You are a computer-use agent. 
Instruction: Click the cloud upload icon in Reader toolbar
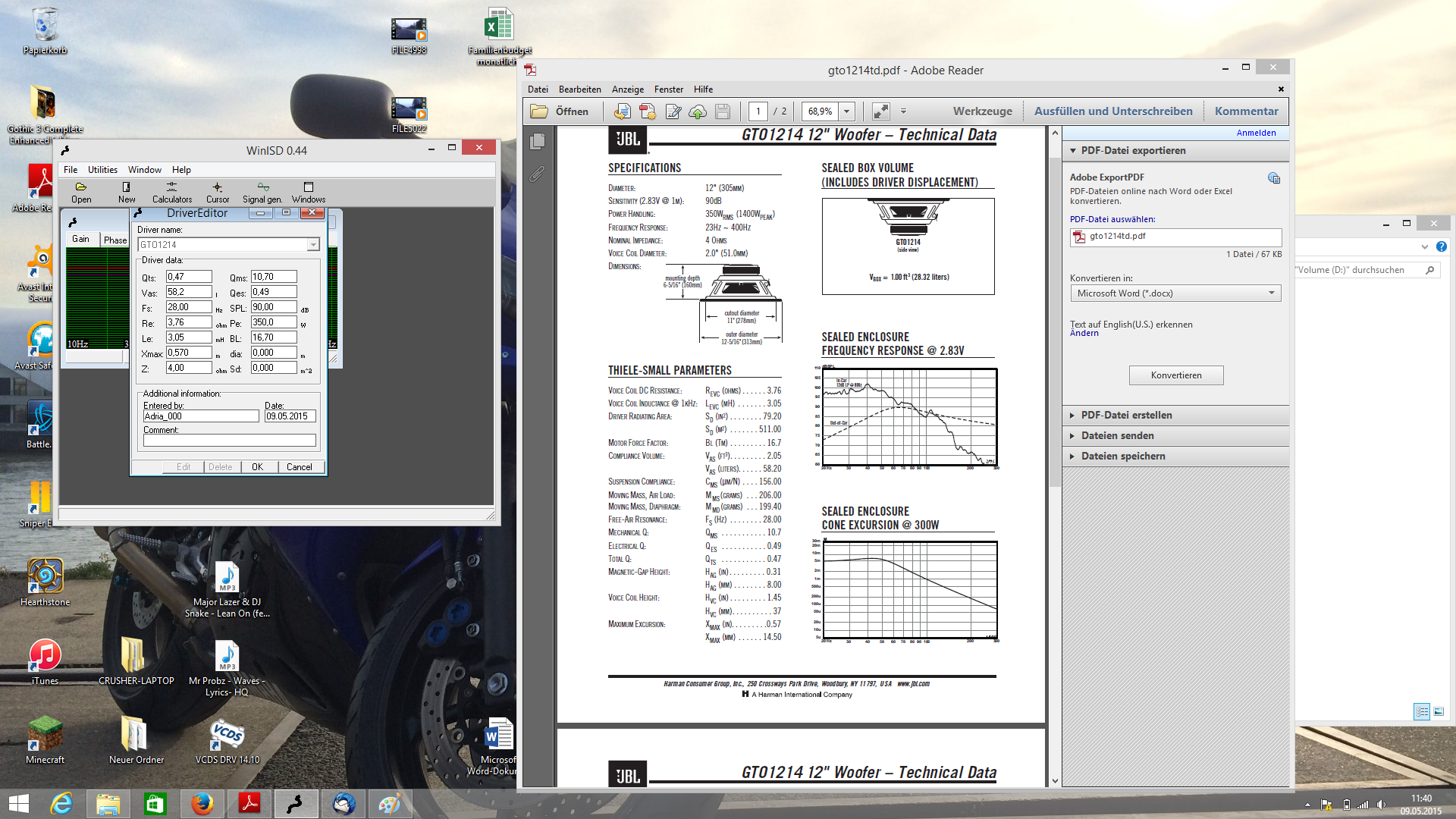coord(698,112)
